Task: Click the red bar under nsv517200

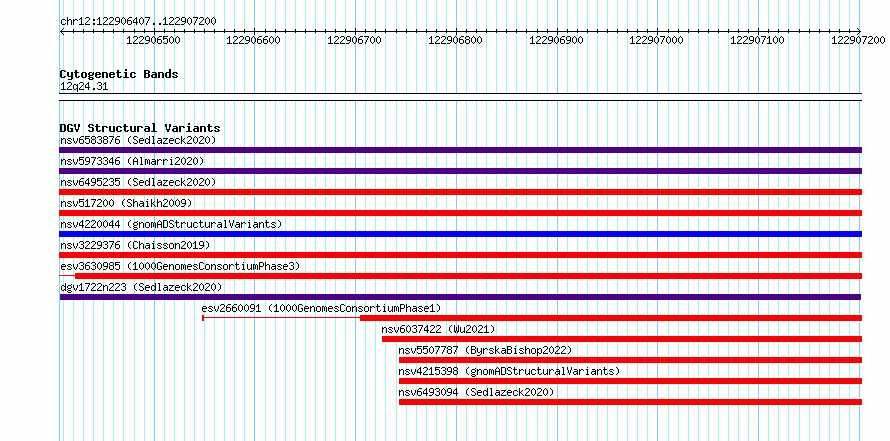Action: [x=460, y=213]
